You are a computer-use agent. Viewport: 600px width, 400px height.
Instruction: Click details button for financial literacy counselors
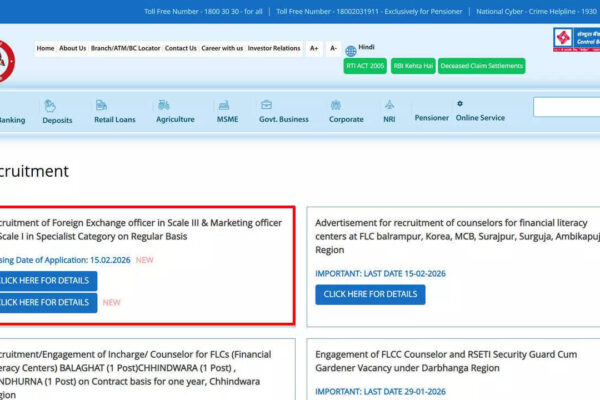coord(370,294)
